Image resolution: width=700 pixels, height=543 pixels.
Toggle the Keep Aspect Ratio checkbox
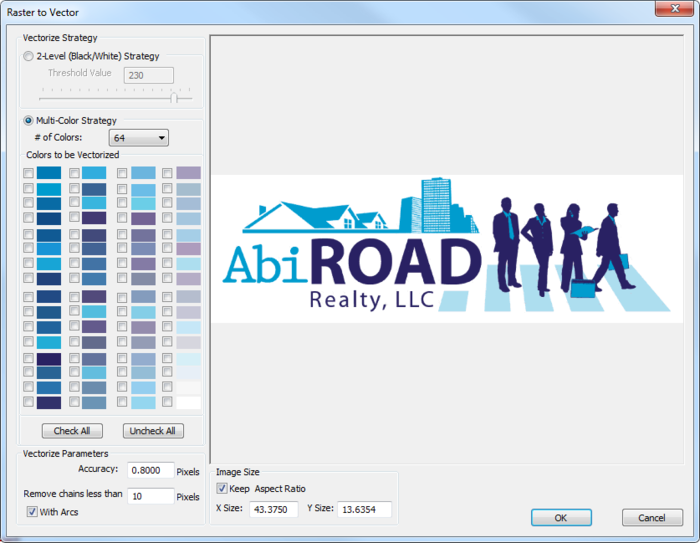pyautogui.click(x=222, y=489)
